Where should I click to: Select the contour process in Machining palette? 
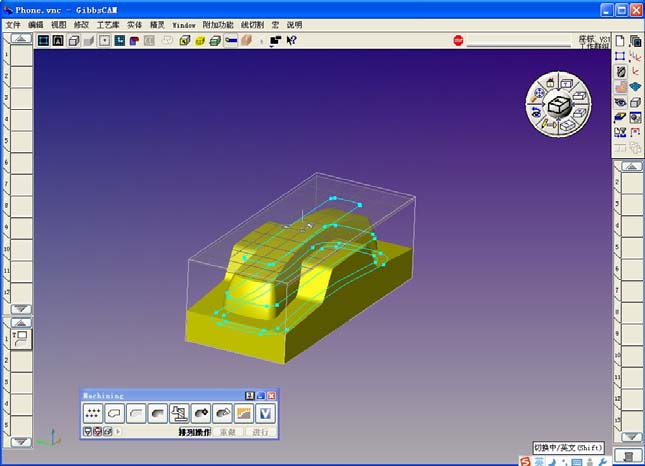tap(114, 413)
